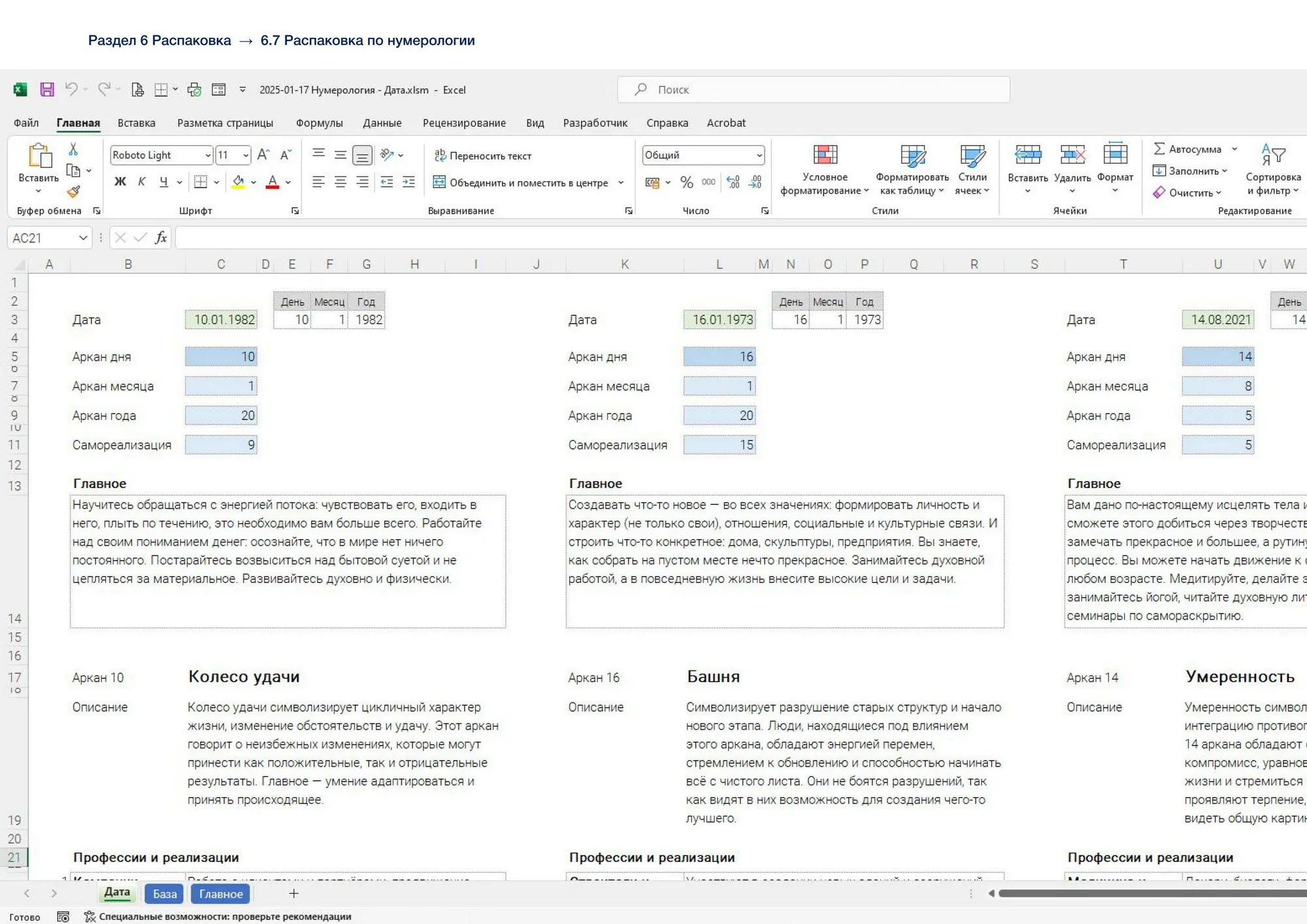
Task: Click the Conditional Formatting icon
Action: [825, 156]
